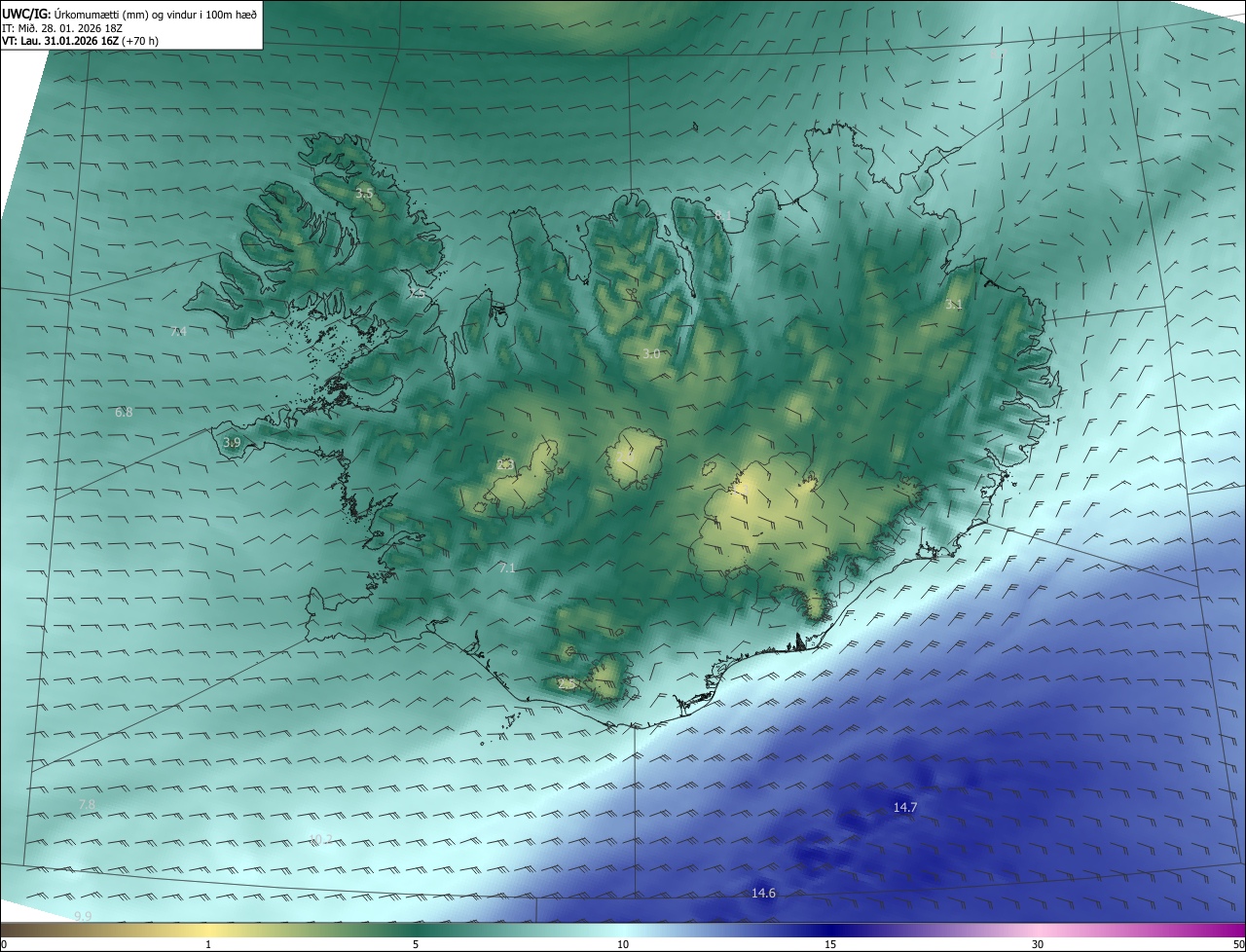The height and width of the screenshot is (952, 1246).
Task: Click the 9.9 value label over the sea
Action: [83, 917]
